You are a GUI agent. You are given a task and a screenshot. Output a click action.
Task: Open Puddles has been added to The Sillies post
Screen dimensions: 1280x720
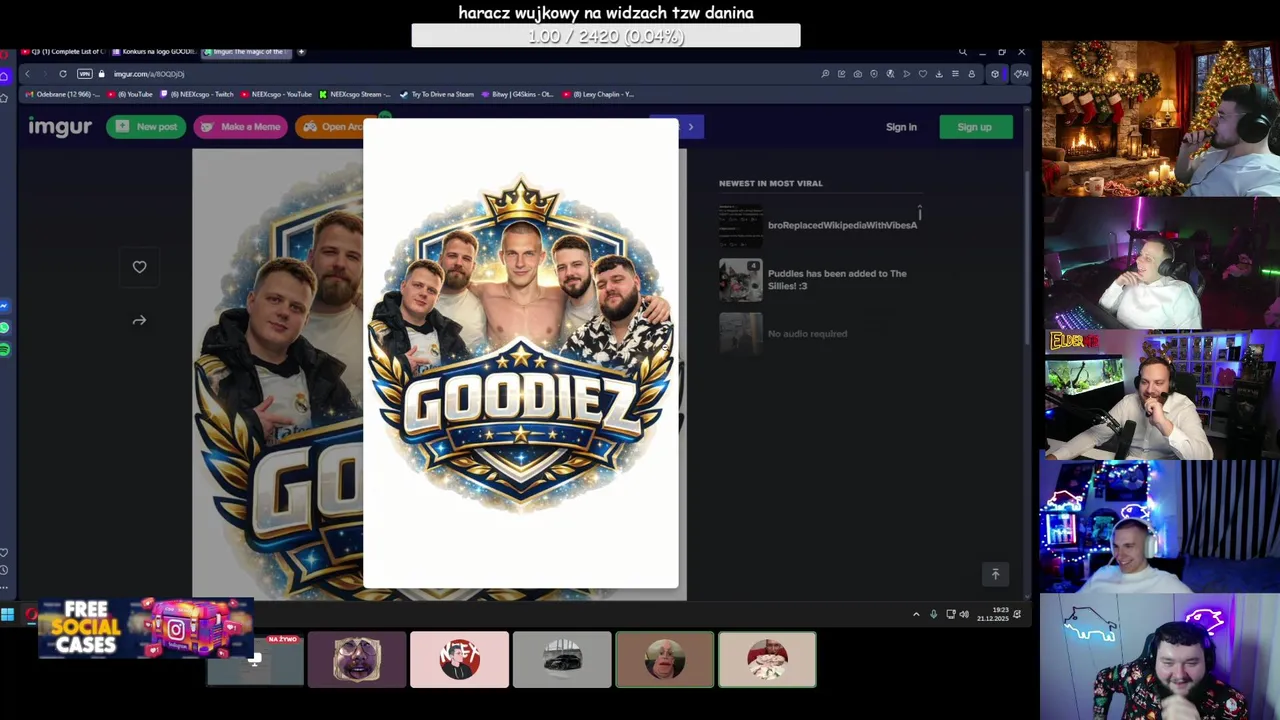point(837,279)
